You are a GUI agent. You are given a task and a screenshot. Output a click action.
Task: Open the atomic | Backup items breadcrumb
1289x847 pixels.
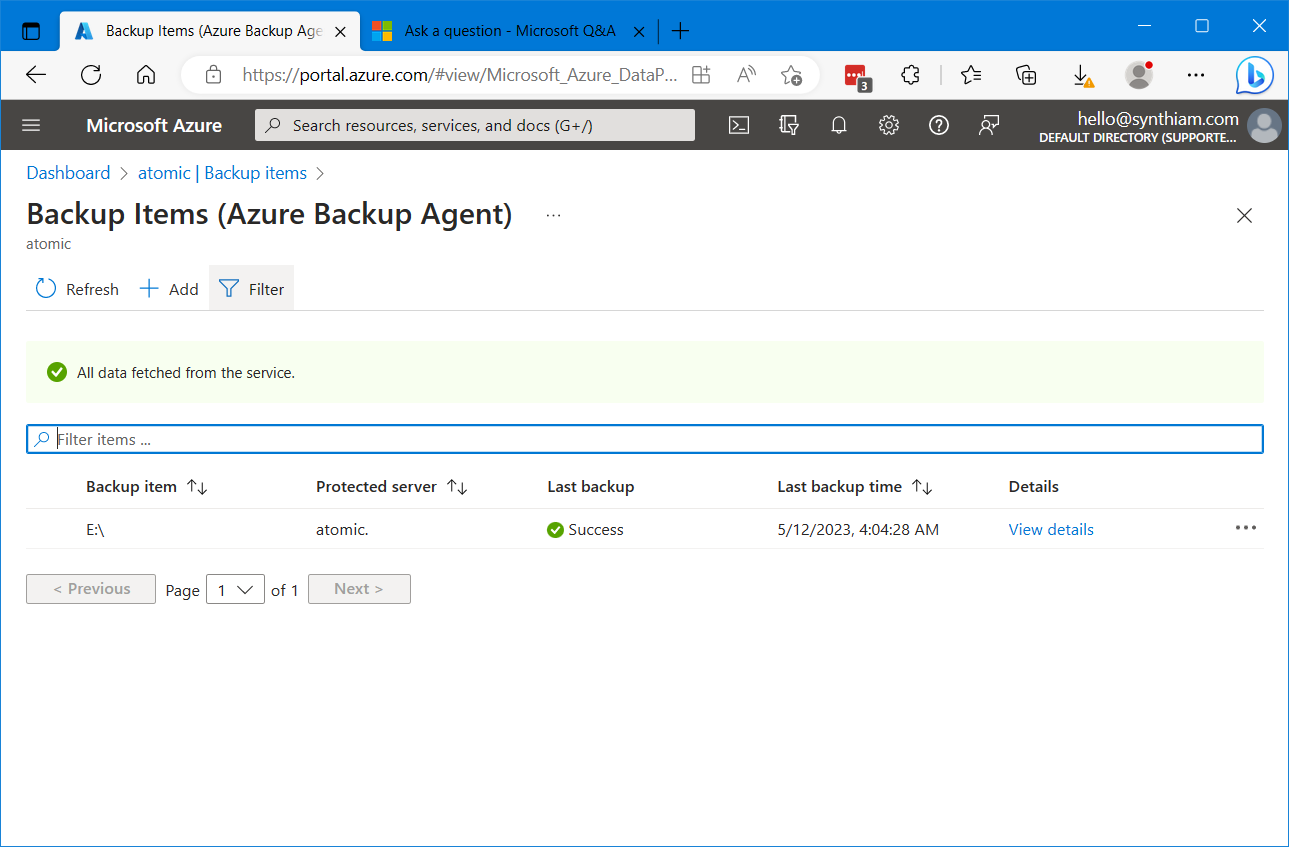[222, 173]
